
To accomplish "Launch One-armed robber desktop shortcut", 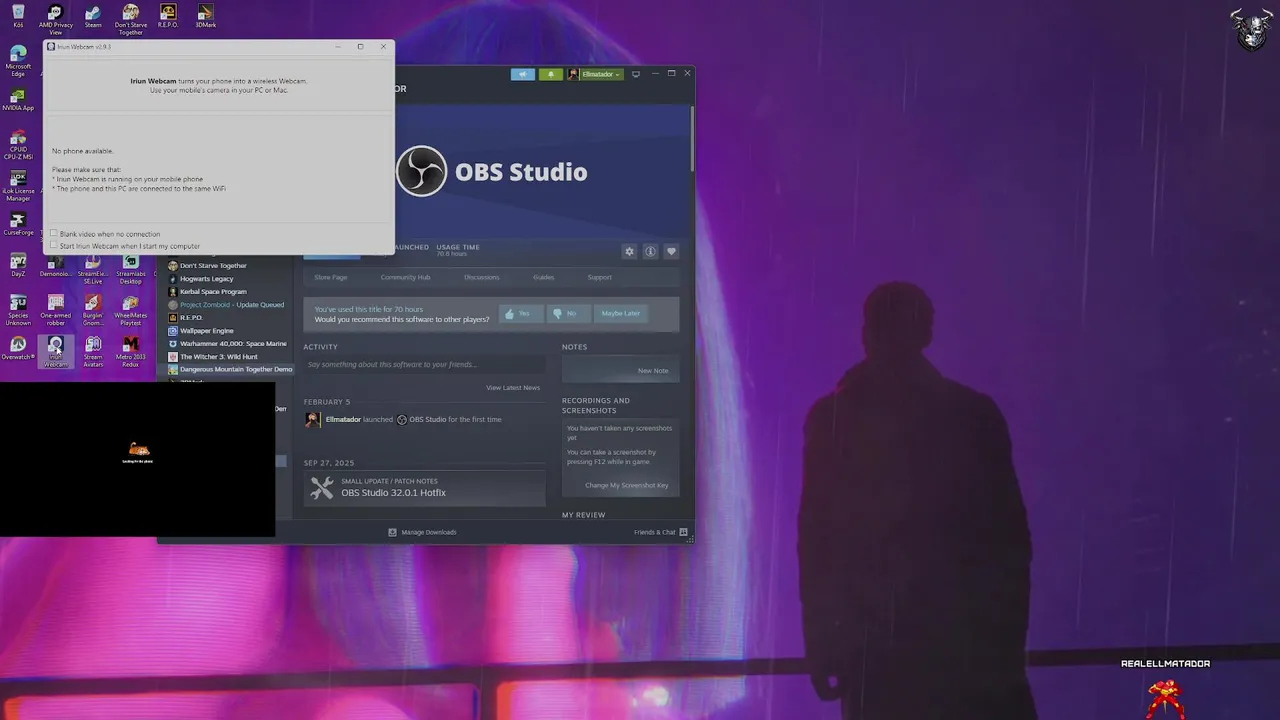I will [56, 310].
